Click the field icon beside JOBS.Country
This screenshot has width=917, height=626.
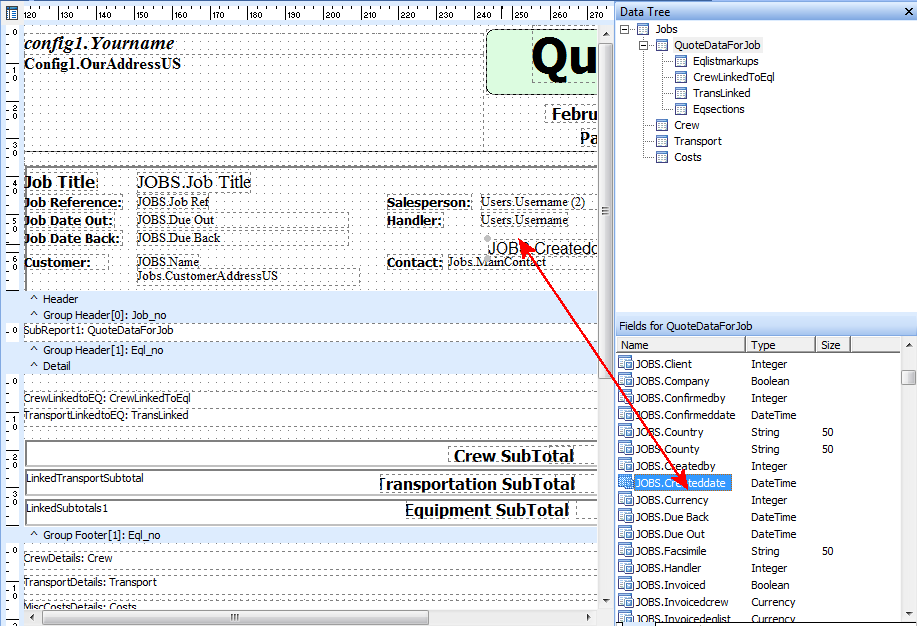[626, 432]
